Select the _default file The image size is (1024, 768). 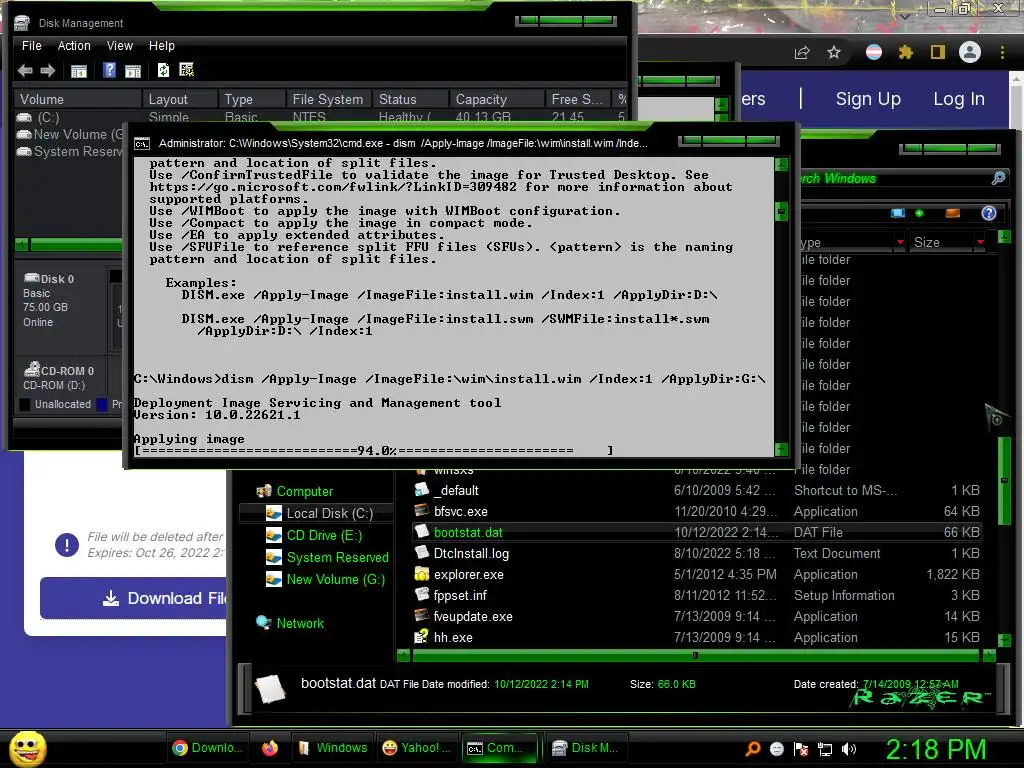[696, 490]
